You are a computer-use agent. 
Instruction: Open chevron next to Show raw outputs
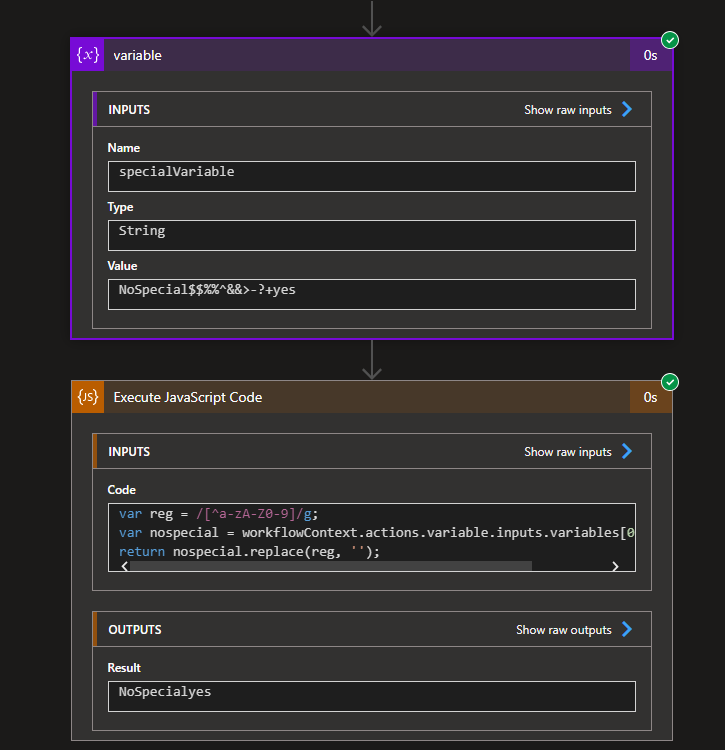tap(627, 629)
